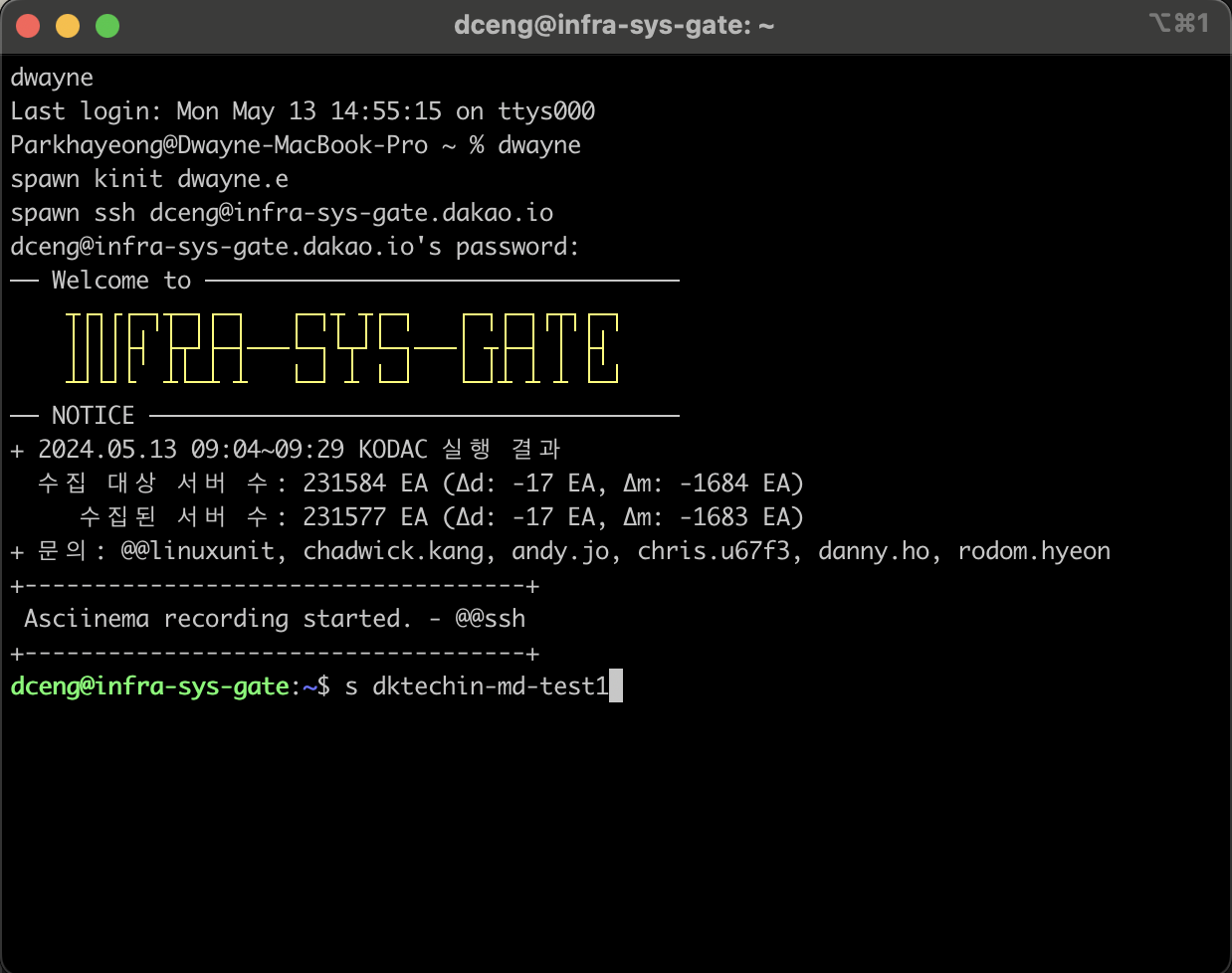The width and height of the screenshot is (1232, 973).
Task: Click the 'andy.jo' contact name
Action: (560, 551)
